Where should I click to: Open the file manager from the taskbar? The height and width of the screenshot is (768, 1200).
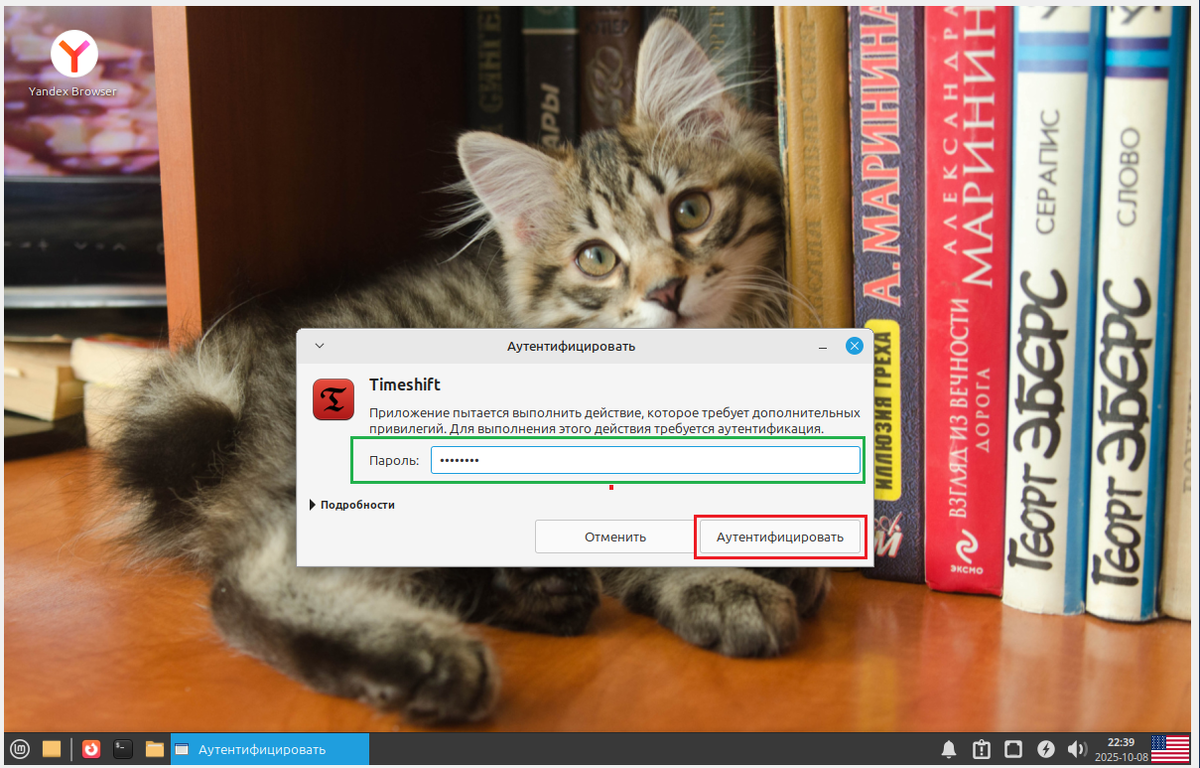[154, 748]
